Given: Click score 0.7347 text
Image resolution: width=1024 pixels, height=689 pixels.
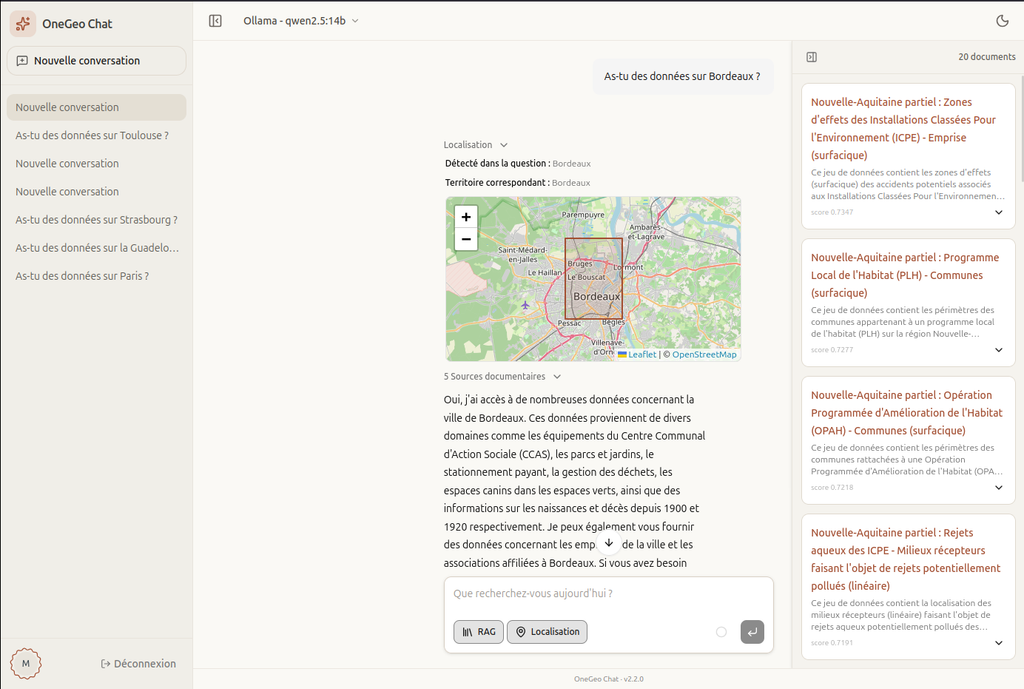Looking at the screenshot, I should point(831,212).
